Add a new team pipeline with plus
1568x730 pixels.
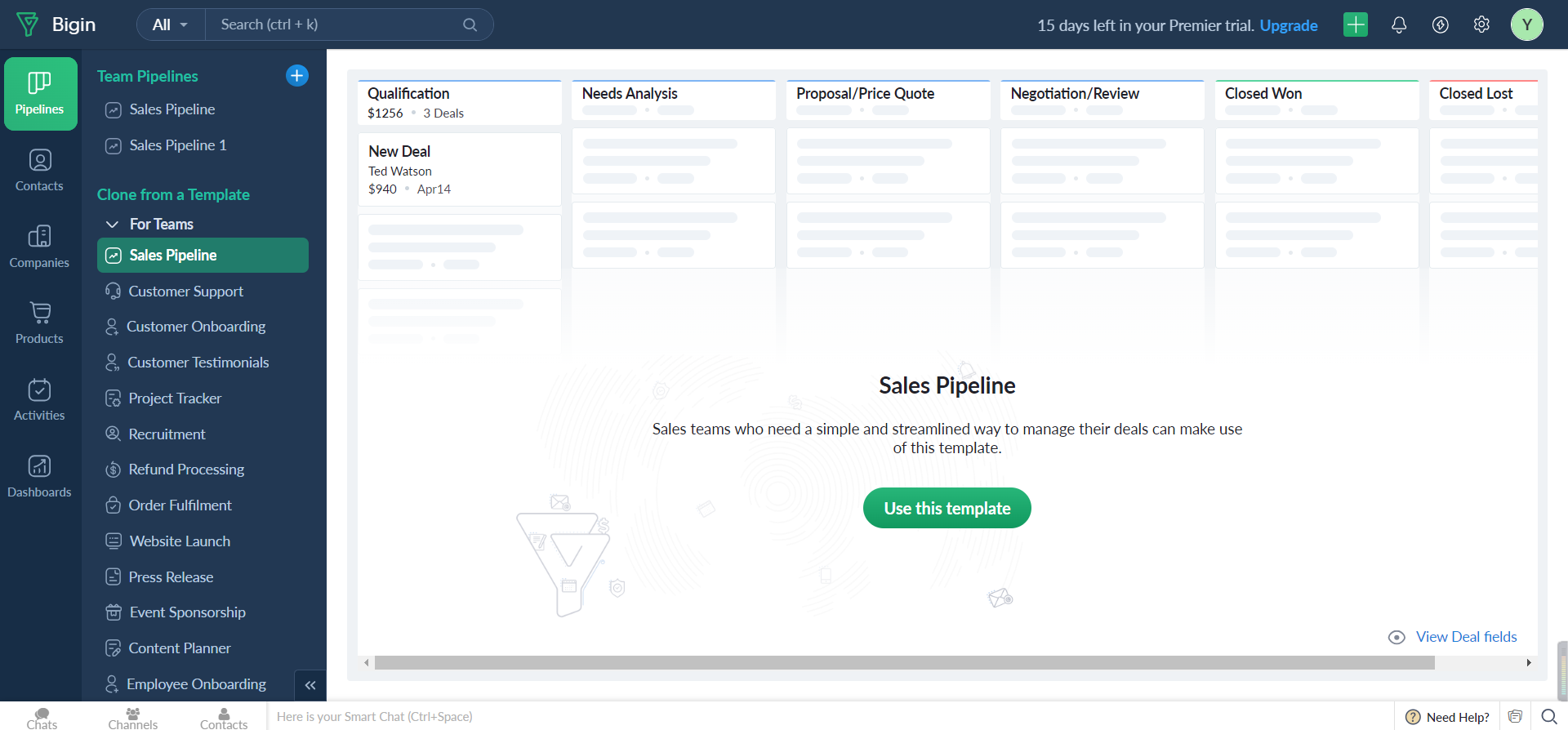[297, 76]
